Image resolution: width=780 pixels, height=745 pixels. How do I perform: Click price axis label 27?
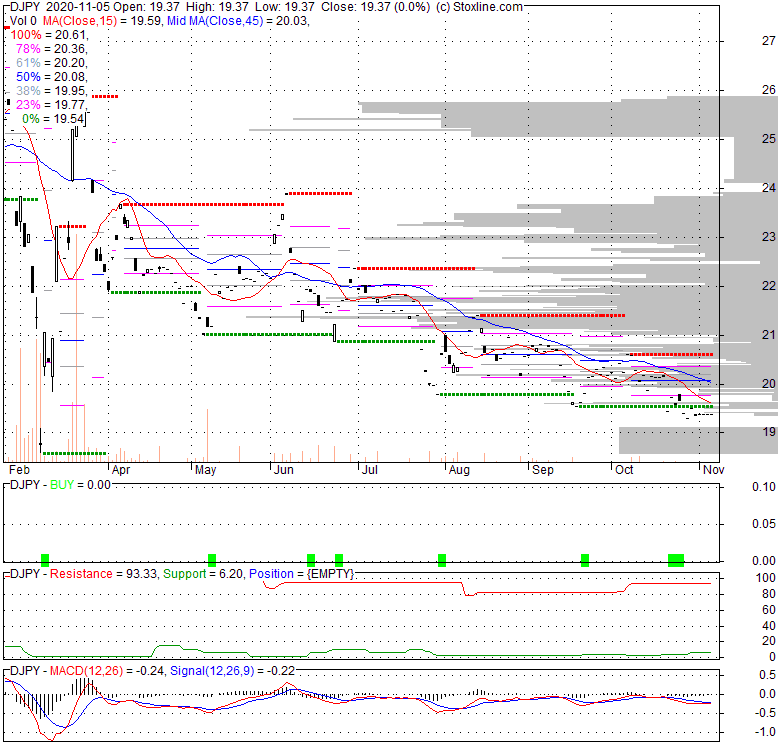pyautogui.click(x=769, y=41)
